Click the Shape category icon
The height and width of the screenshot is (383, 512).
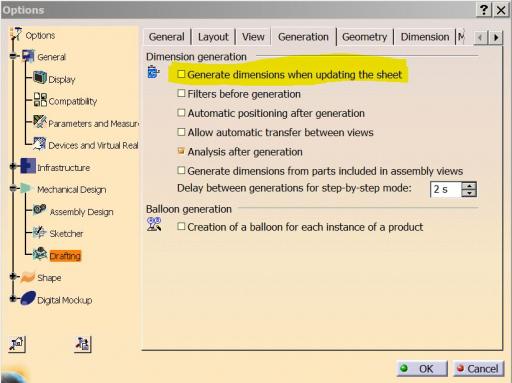pyautogui.click(x=28, y=277)
